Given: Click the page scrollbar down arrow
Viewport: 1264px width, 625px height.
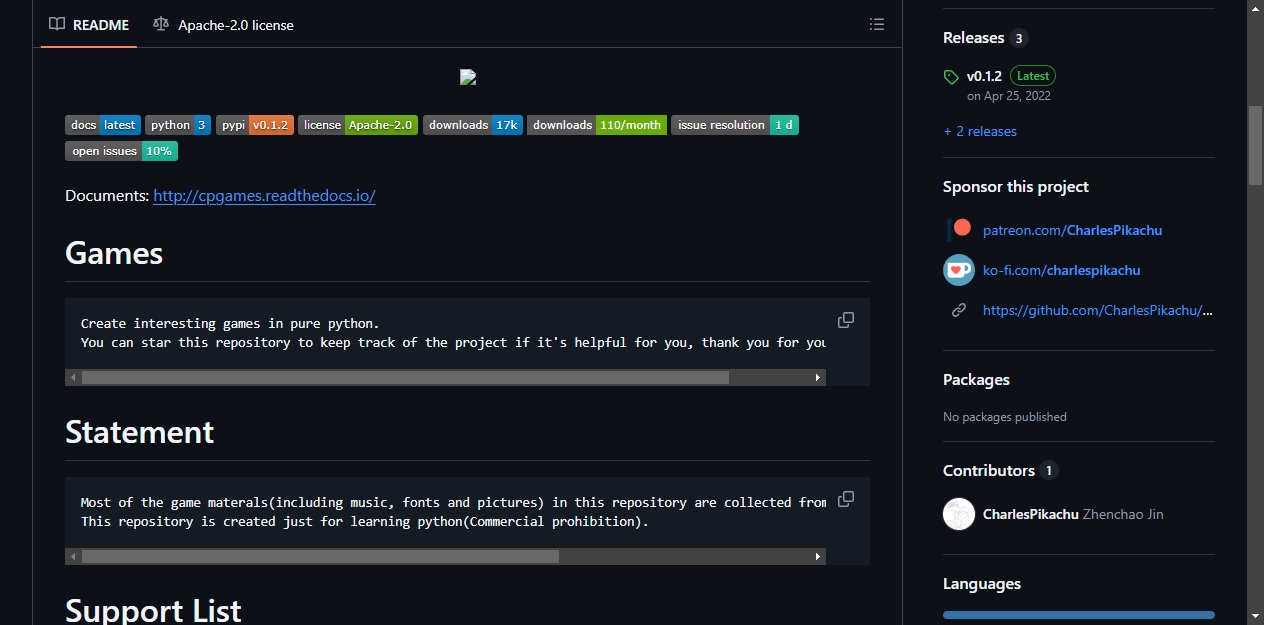Looking at the screenshot, I should click(x=1255, y=616).
